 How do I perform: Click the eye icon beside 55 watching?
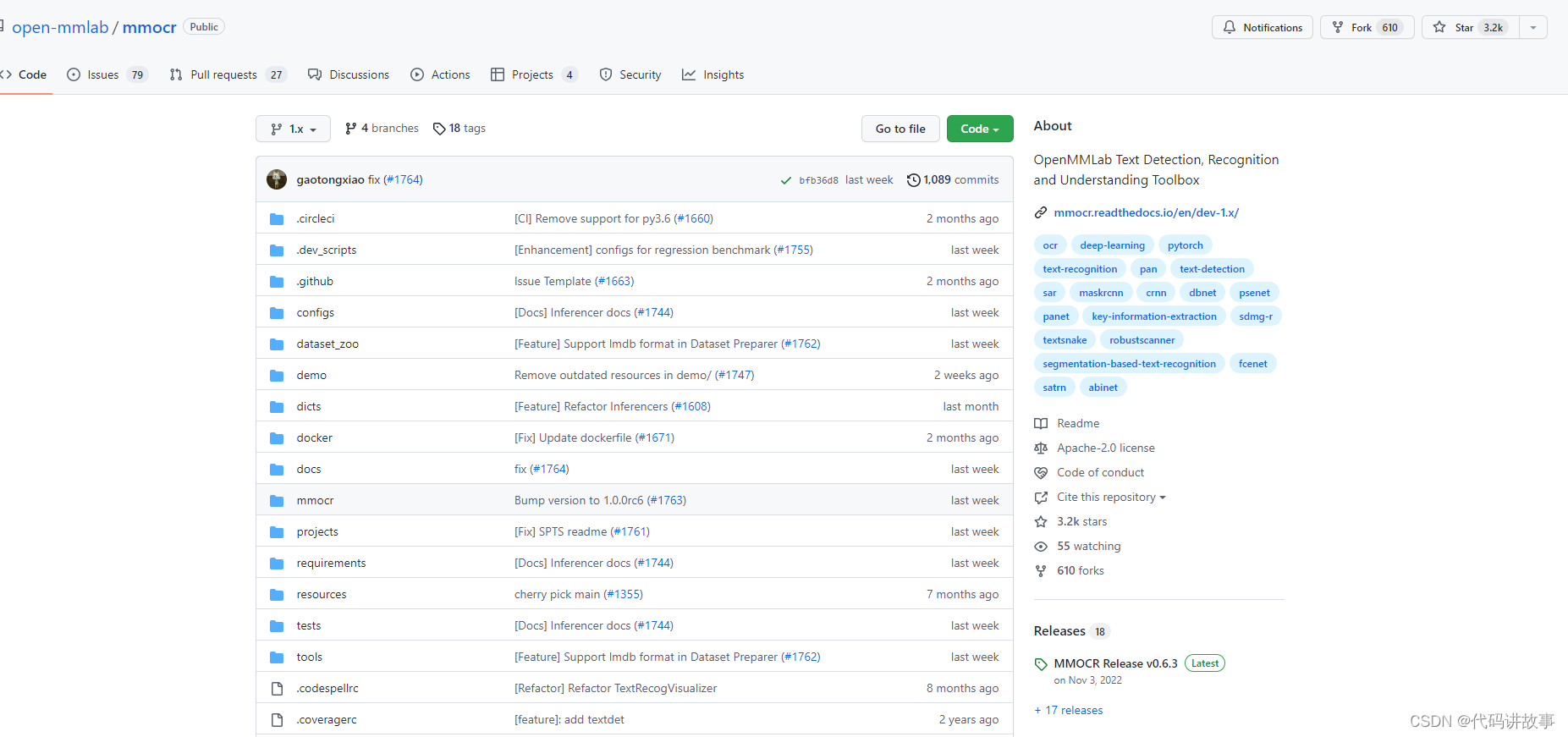(1041, 546)
